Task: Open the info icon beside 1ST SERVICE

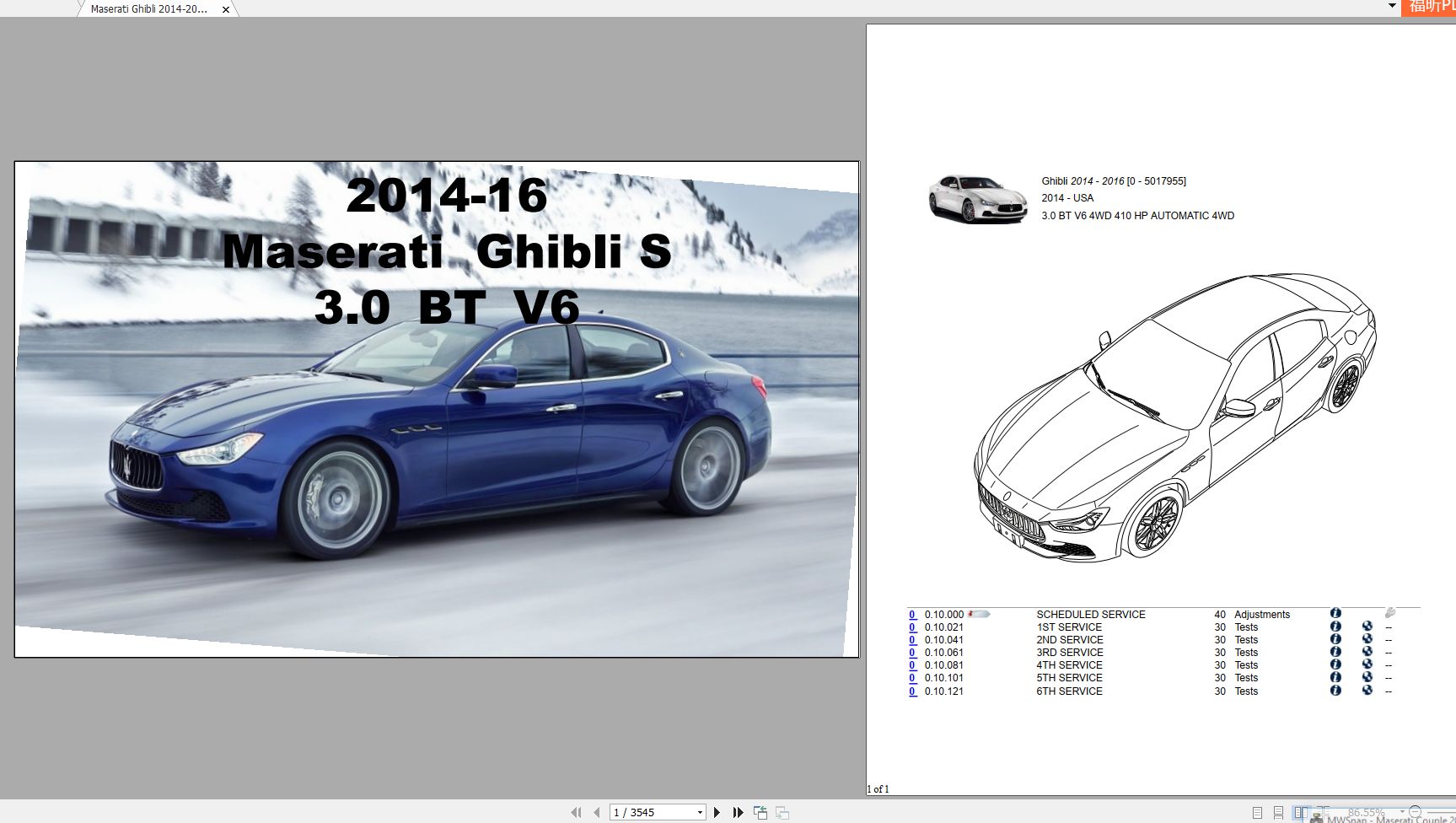Action: [x=1335, y=627]
